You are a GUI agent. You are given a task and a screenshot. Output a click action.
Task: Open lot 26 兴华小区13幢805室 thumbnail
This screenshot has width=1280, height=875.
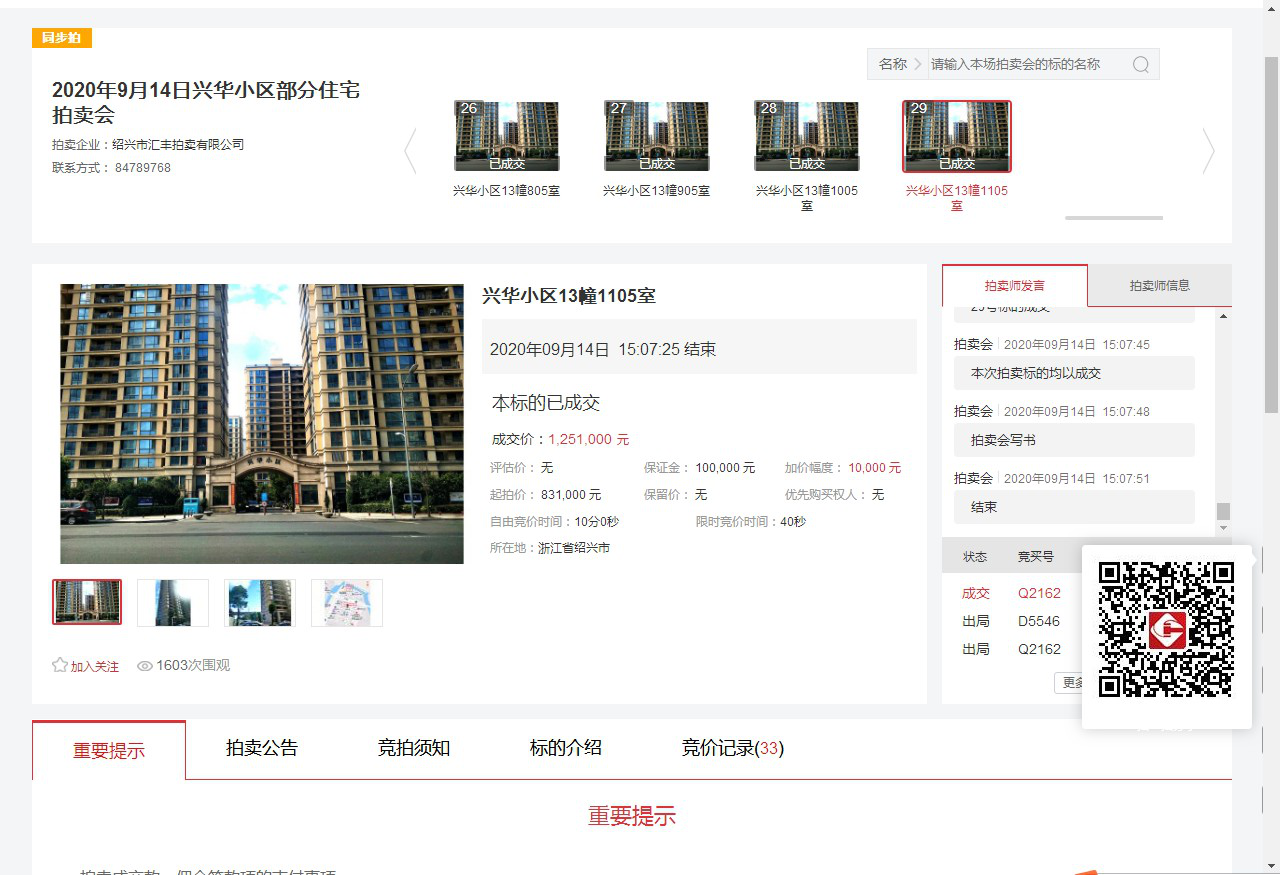pyautogui.click(x=507, y=136)
